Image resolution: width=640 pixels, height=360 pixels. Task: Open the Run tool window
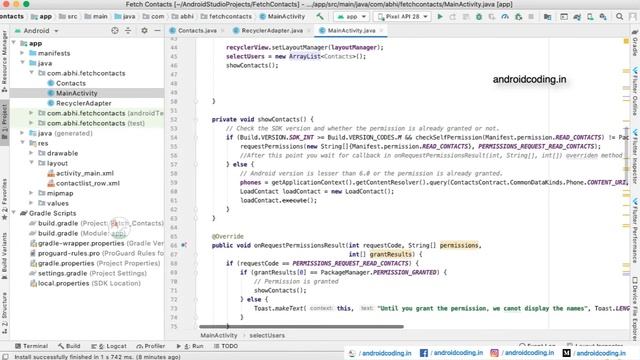click(x=190, y=346)
